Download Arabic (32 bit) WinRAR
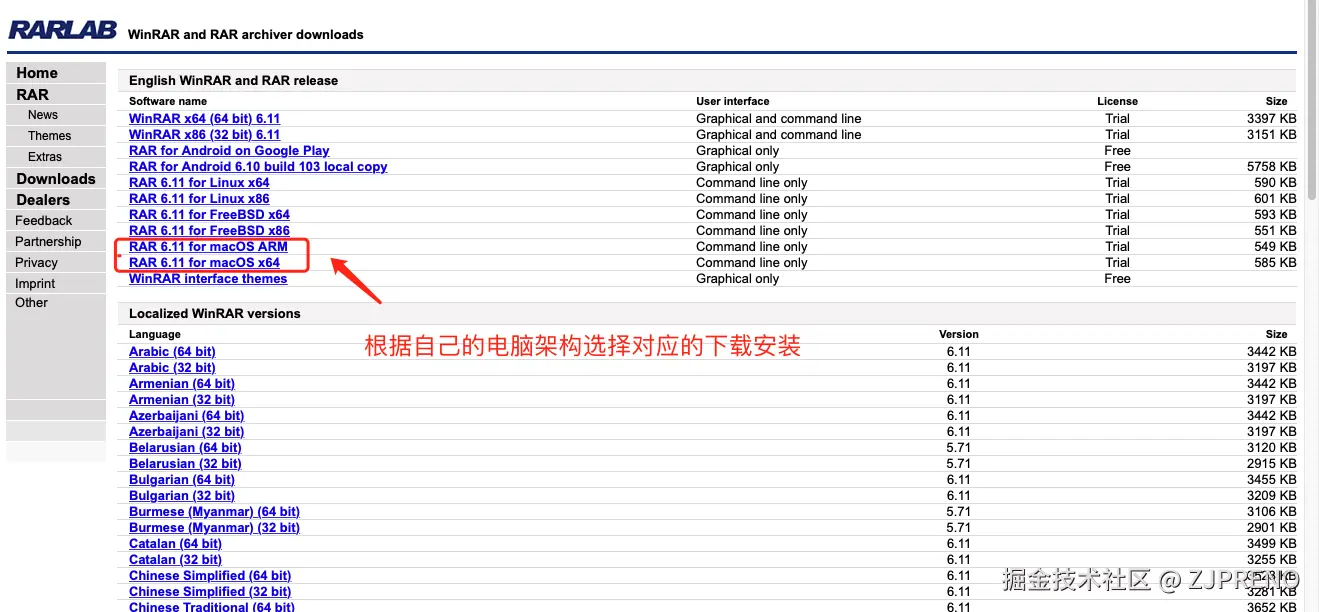The width and height of the screenshot is (1319, 612). coord(172,368)
